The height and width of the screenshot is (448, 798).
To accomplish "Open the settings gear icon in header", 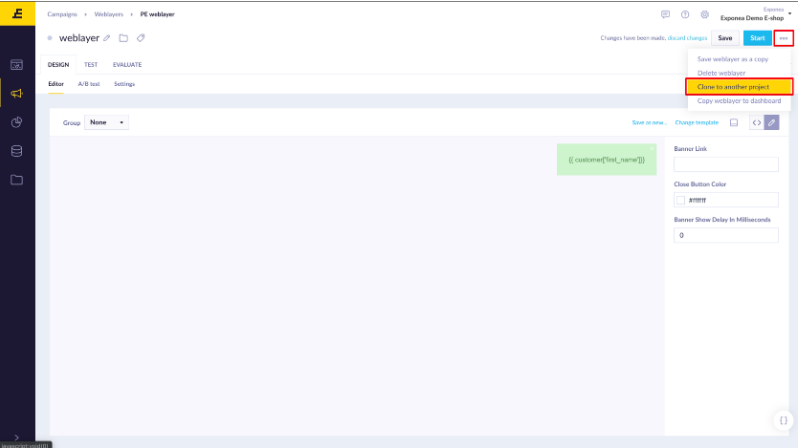I will (704, 14).
